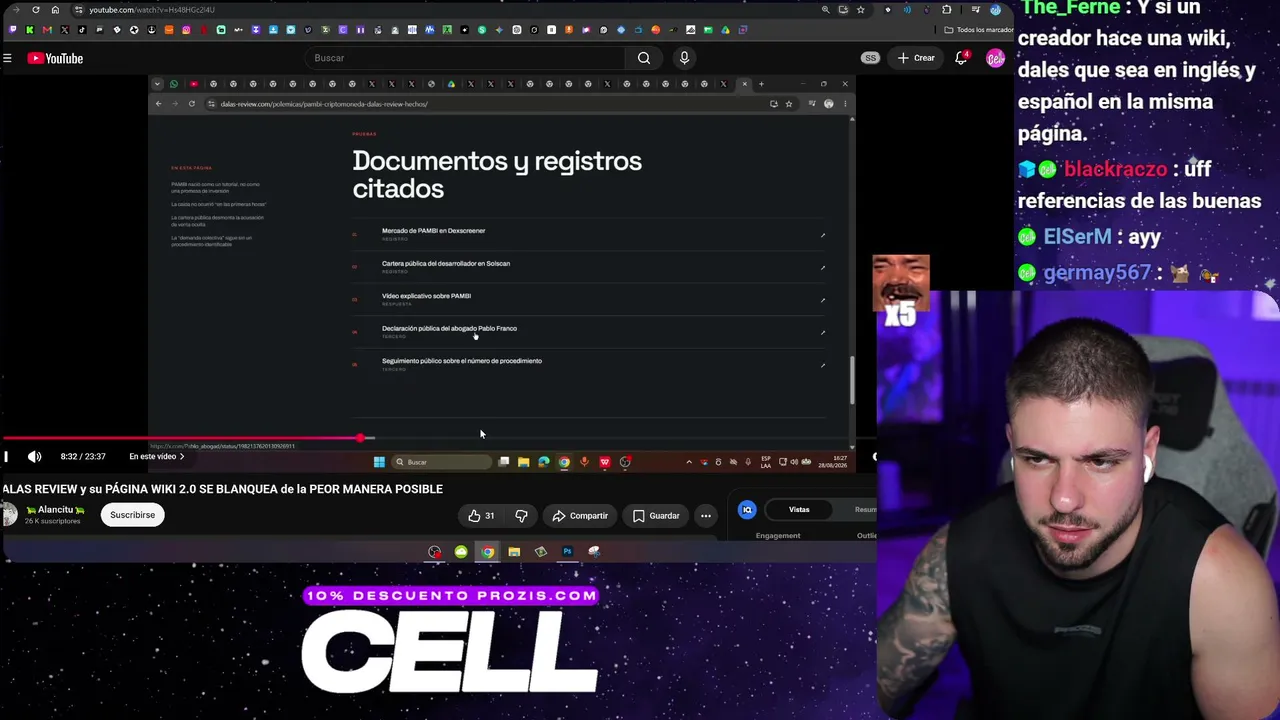
Task: Jump to 'La caída no ocurrió' section link
Action: point(218,204)
